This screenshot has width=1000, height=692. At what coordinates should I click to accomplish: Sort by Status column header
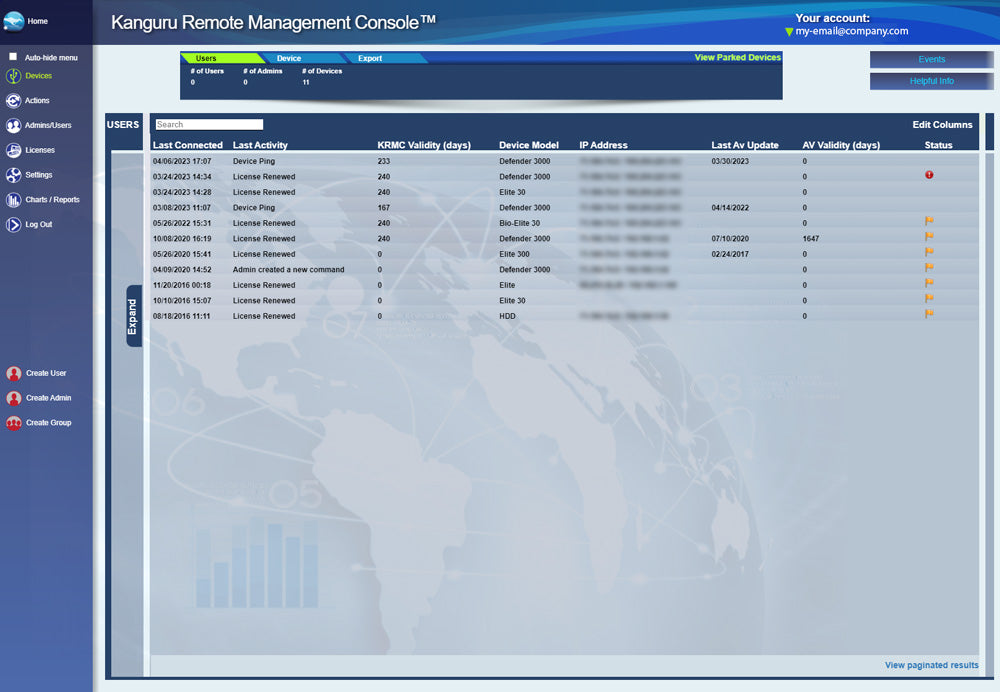938,145
